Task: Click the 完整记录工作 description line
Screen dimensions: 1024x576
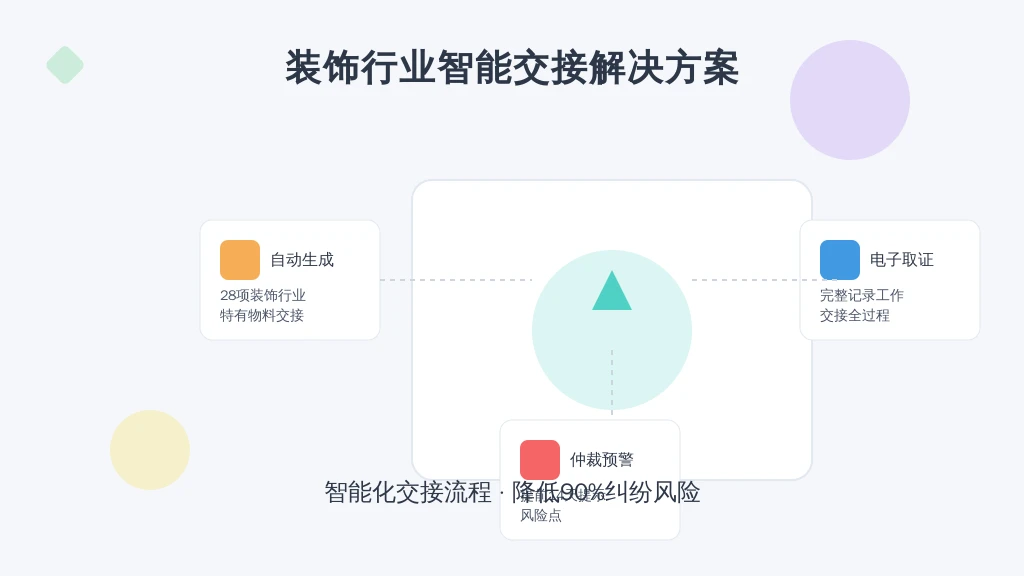Action: tap(862, 295)
